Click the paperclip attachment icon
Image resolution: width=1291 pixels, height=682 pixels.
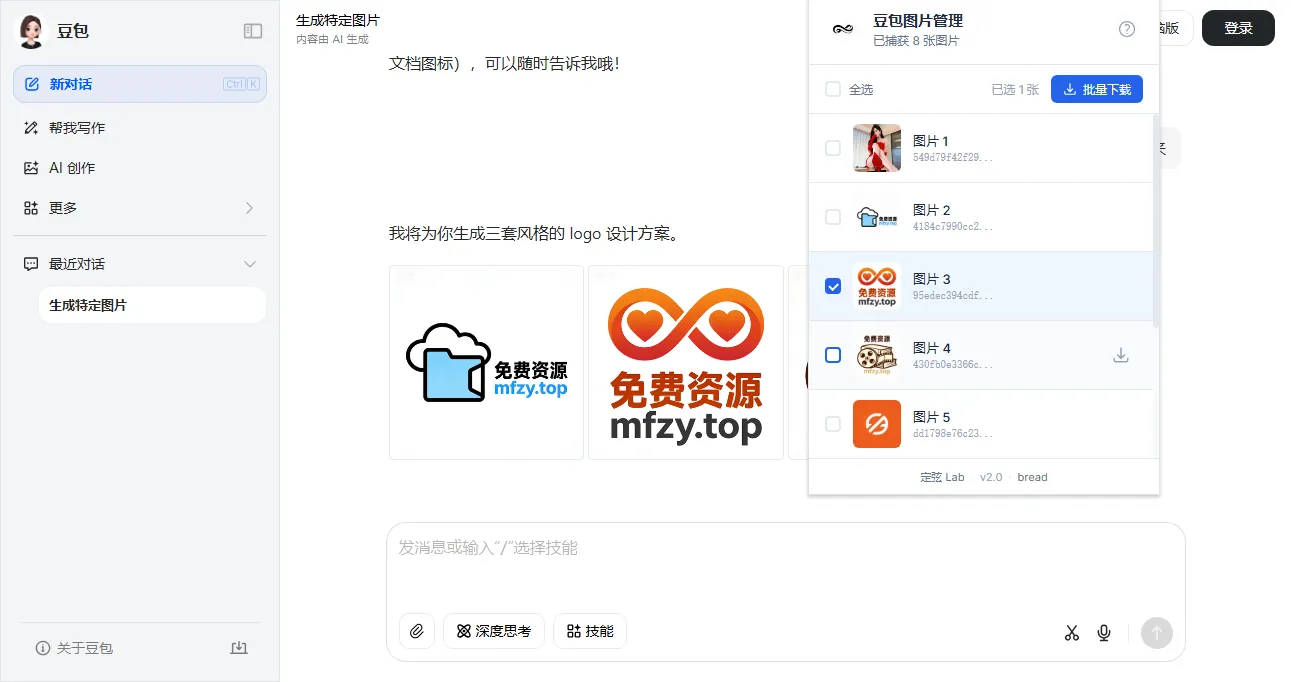(417, 631)
